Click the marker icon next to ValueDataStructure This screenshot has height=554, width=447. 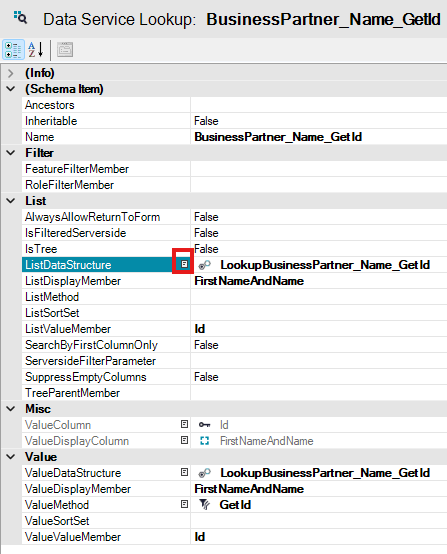[x=184, y=472]
